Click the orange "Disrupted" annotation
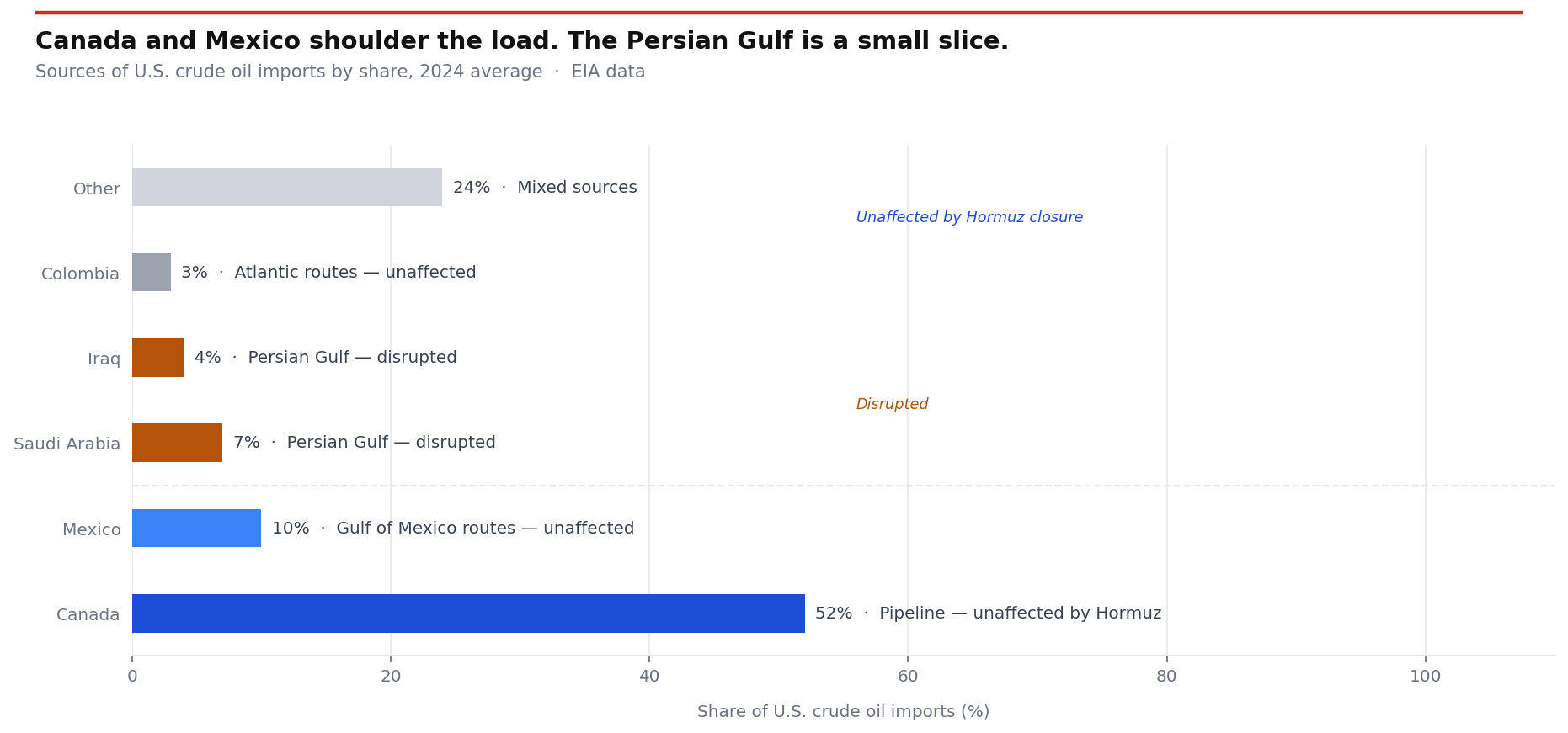Image resolution: width=1568 pixels, height=733 pixels. click(892, 405)
